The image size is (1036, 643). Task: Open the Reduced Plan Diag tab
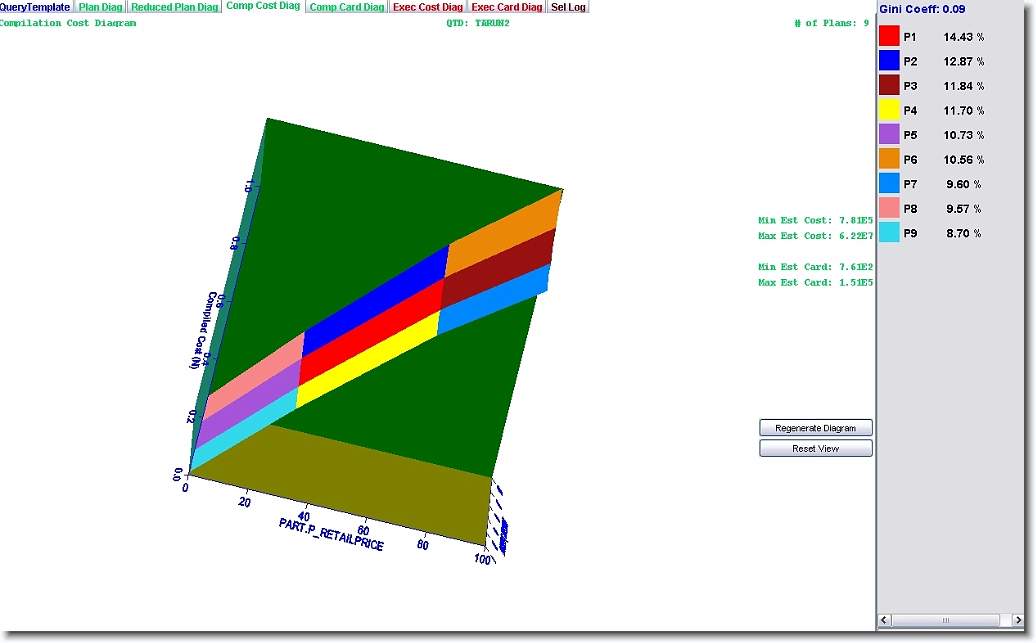(x=175, y=7)
